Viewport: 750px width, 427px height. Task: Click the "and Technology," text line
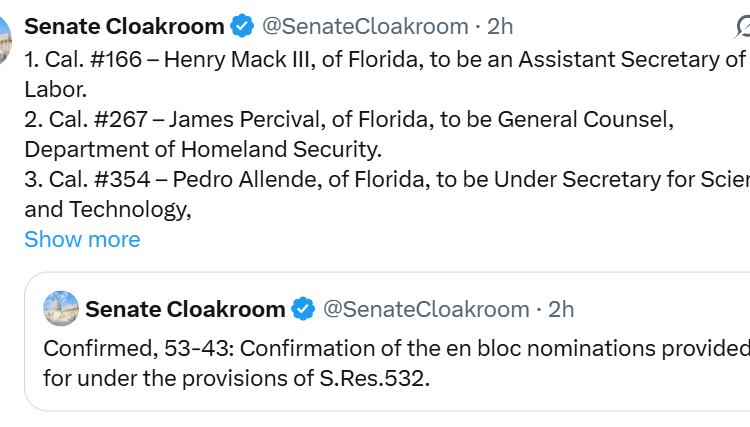[107, 209]
